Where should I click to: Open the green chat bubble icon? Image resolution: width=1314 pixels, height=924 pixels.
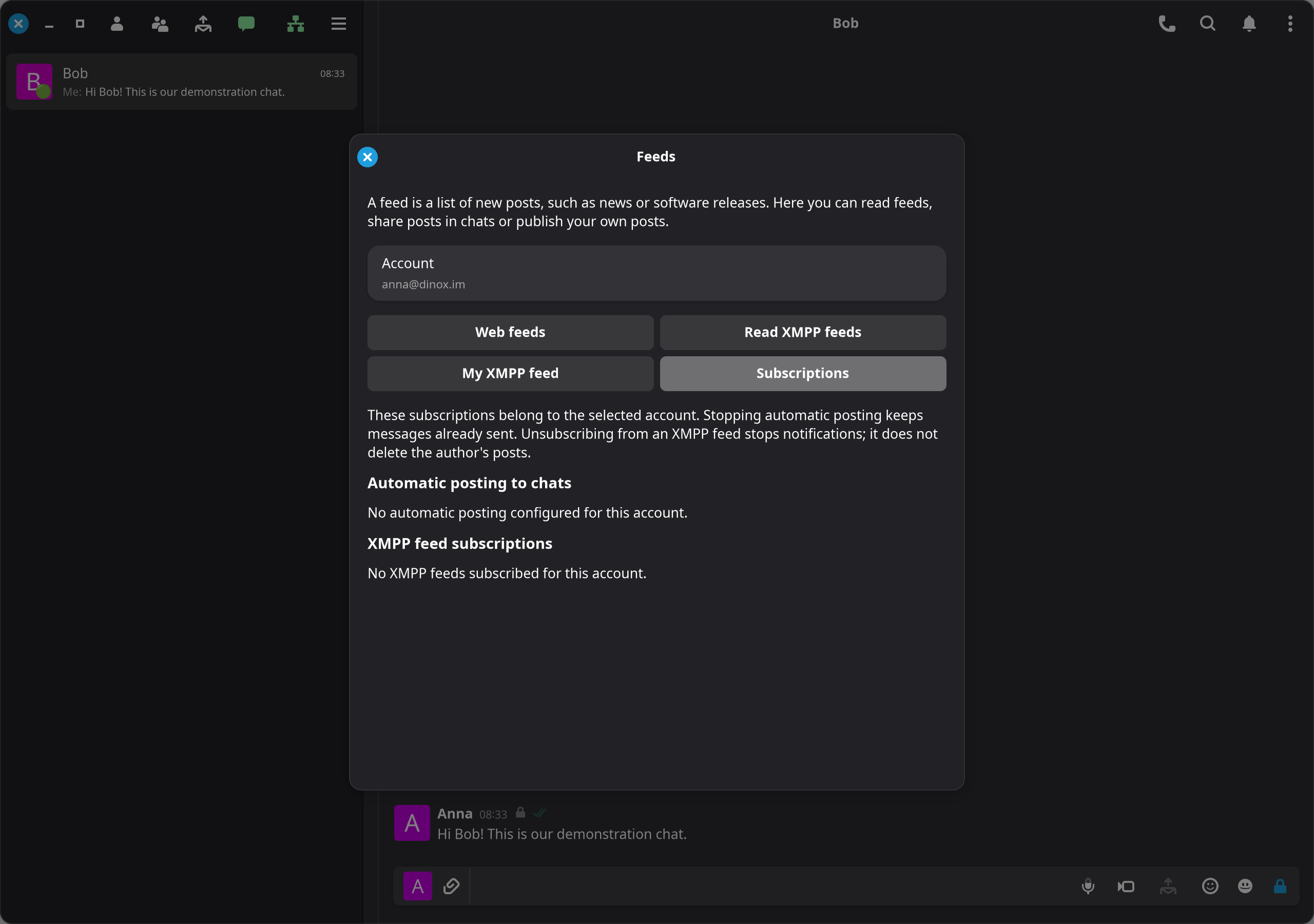point(246,24)
